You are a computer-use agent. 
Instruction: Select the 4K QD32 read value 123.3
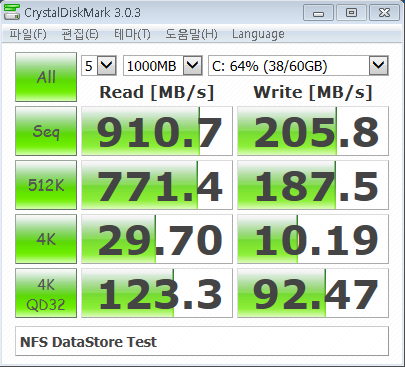[157, 293]
